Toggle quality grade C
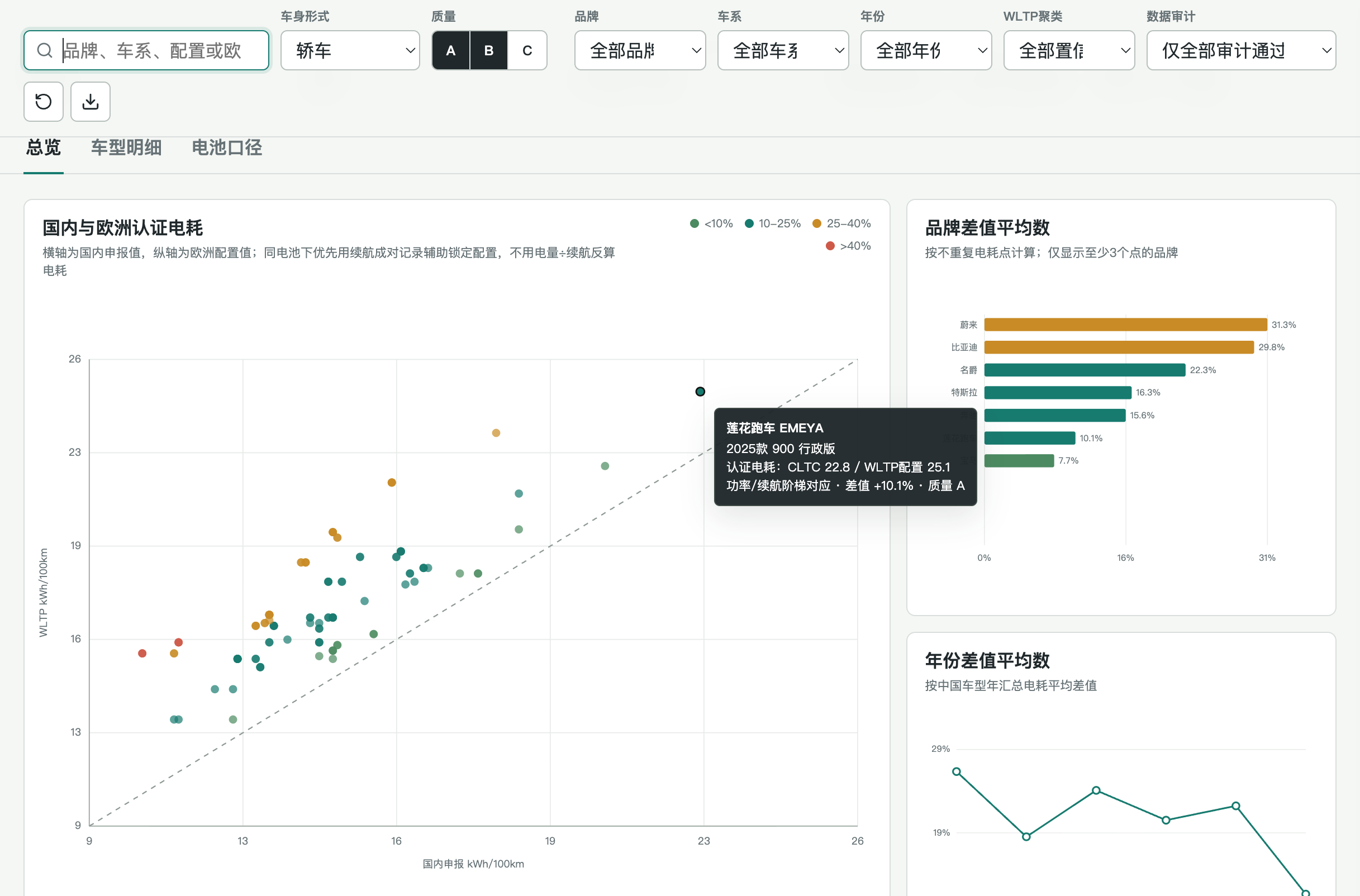This screenshot has height=896, width=1360. (527, 50)
